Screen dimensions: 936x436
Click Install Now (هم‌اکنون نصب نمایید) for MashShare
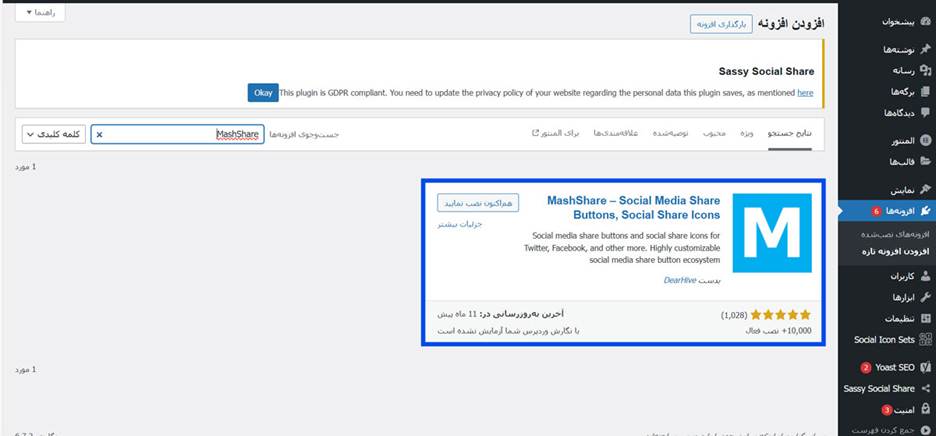(478, 203)
